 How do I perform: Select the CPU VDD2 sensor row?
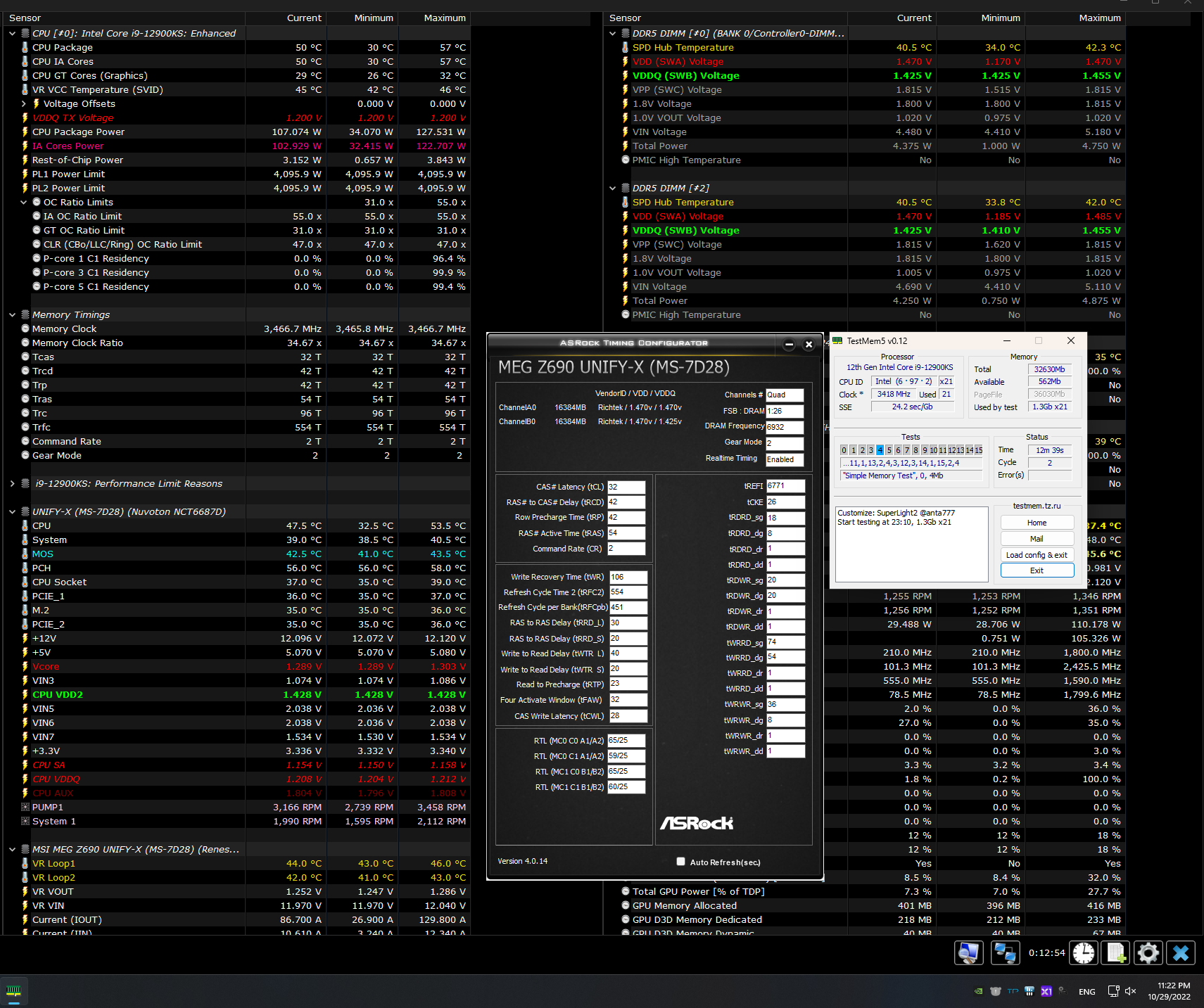click(236, 694)
